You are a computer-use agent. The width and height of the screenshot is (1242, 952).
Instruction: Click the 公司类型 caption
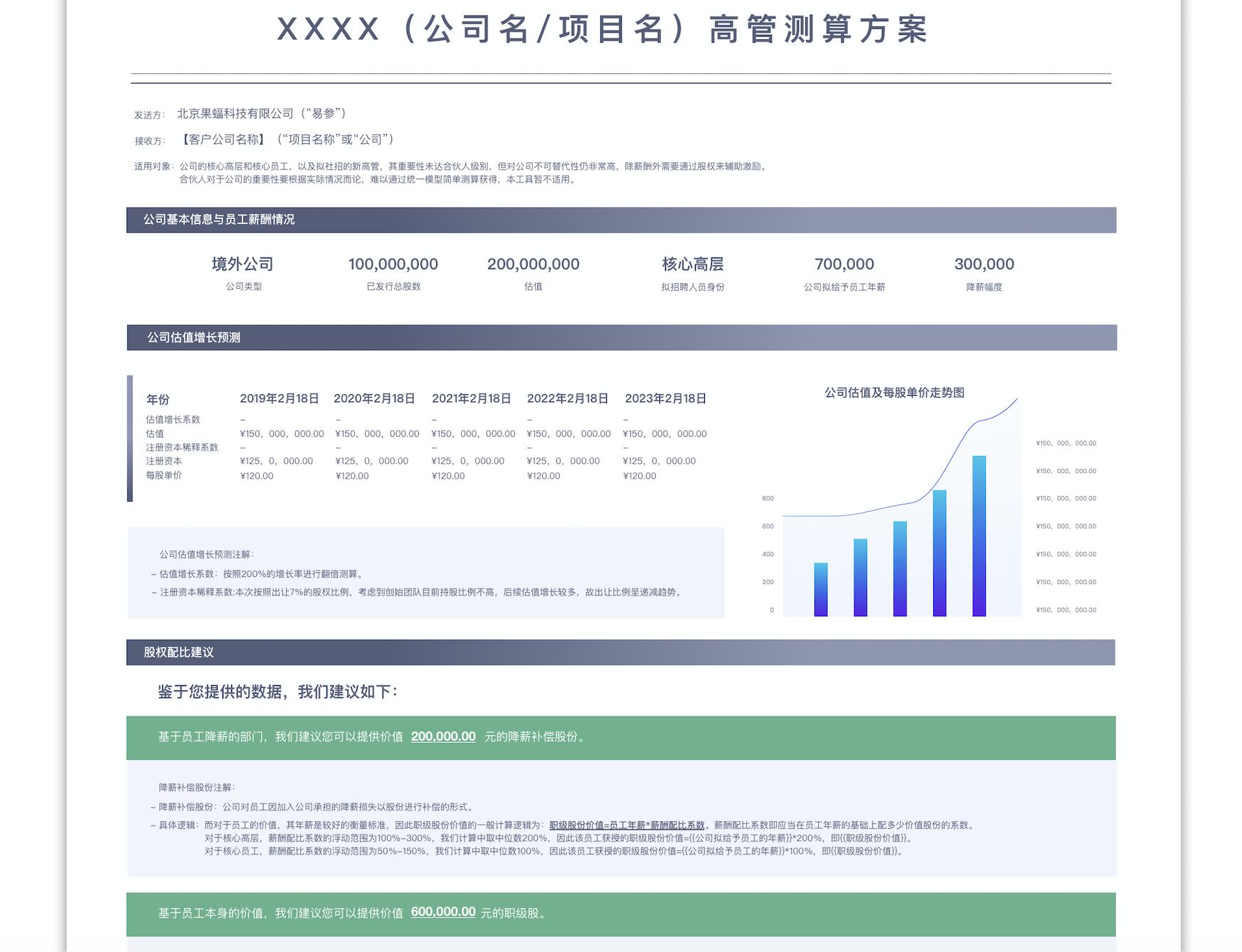click(244, 287)
